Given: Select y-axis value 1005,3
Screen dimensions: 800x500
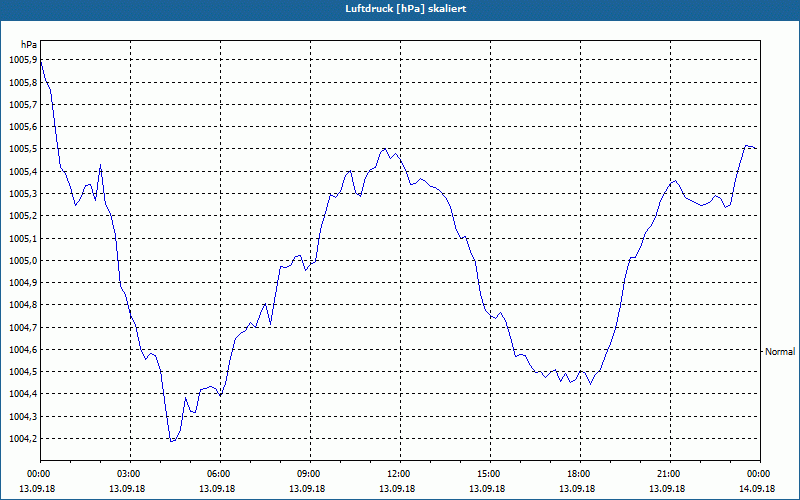Looking at the screenshot, I should pyautogui.click(x=23, y=194).
